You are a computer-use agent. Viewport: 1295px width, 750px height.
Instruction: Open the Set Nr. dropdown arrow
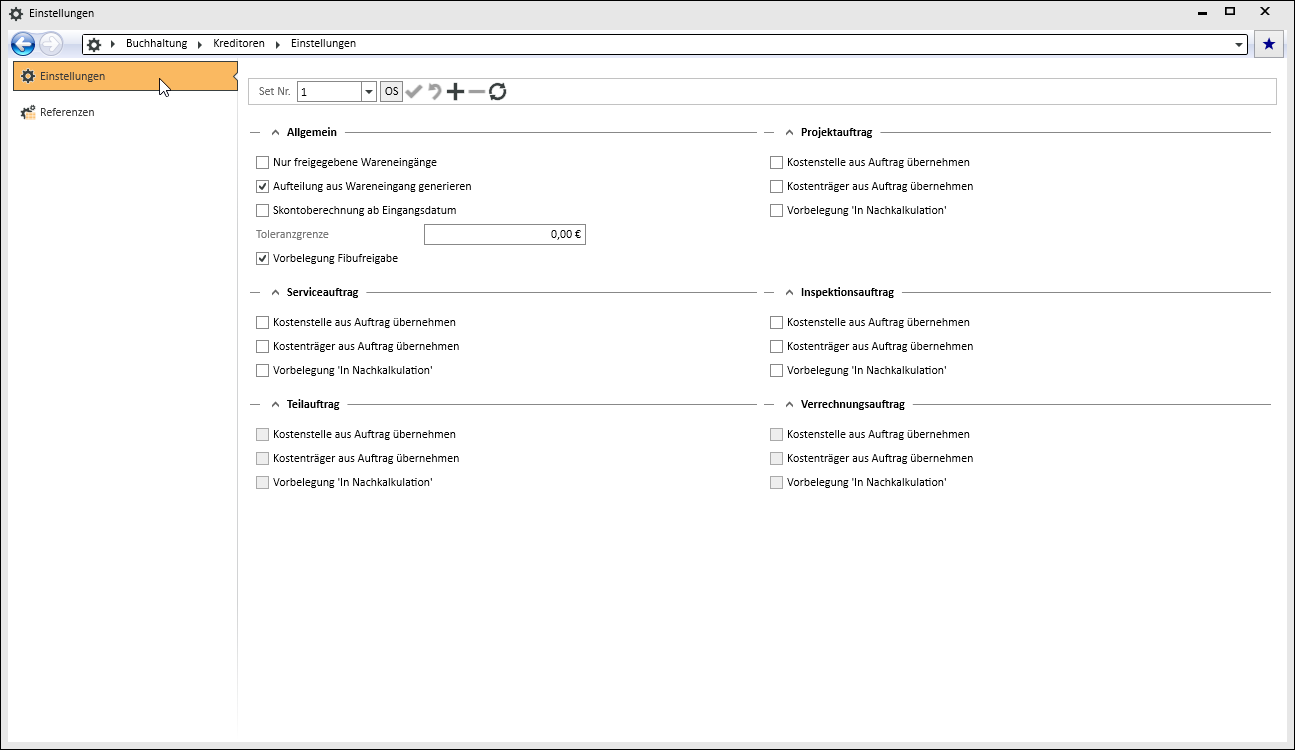tap(368, 92)
